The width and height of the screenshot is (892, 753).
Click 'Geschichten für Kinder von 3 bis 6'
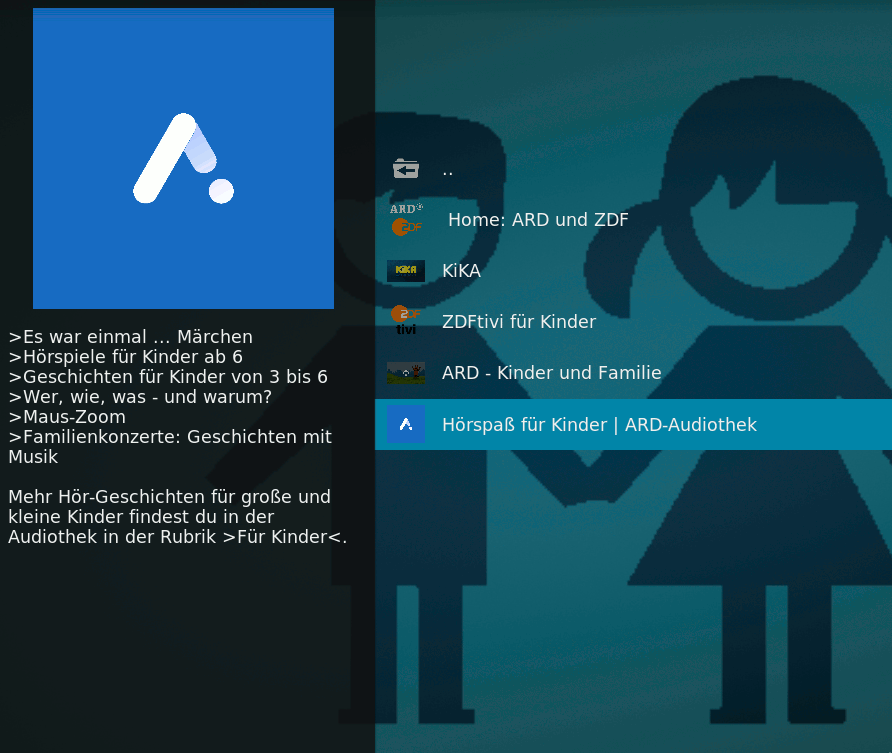pos(168,376)
